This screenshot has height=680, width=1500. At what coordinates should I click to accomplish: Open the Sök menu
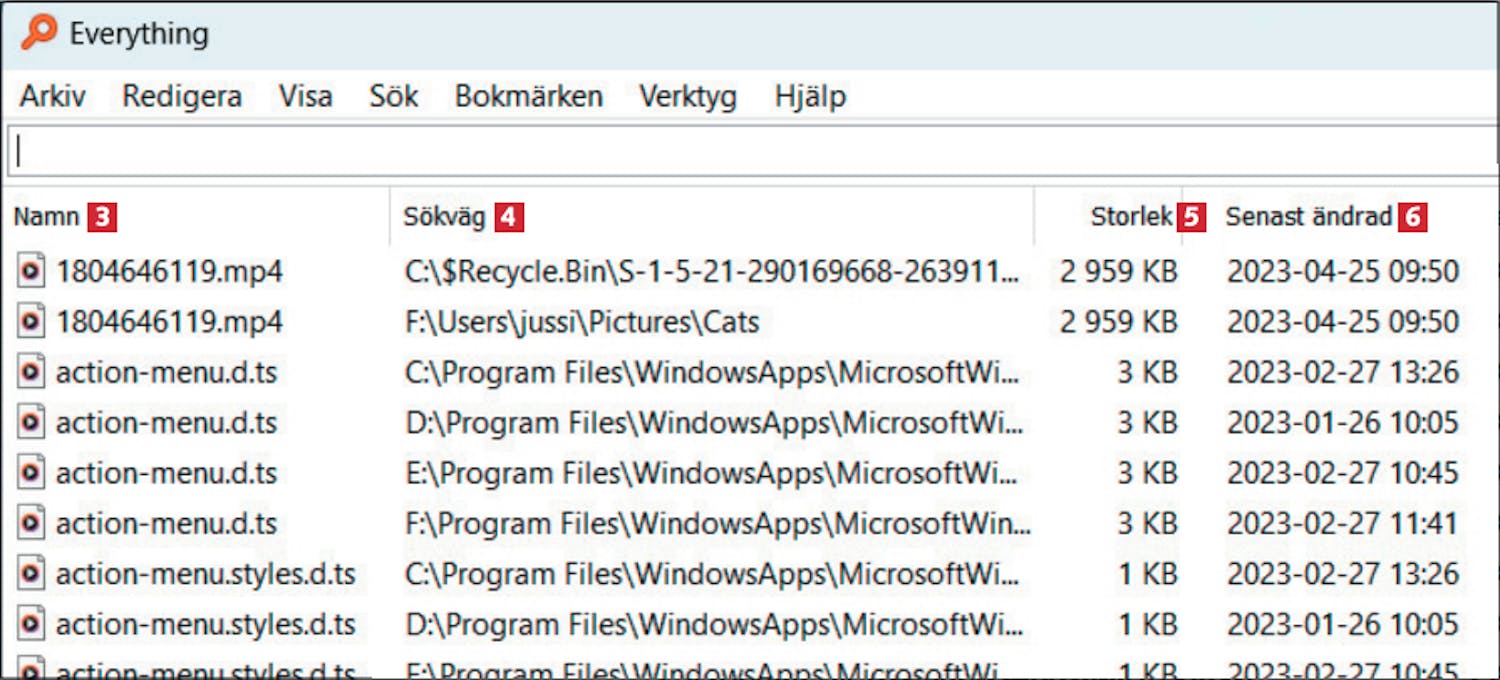point(393,97)
